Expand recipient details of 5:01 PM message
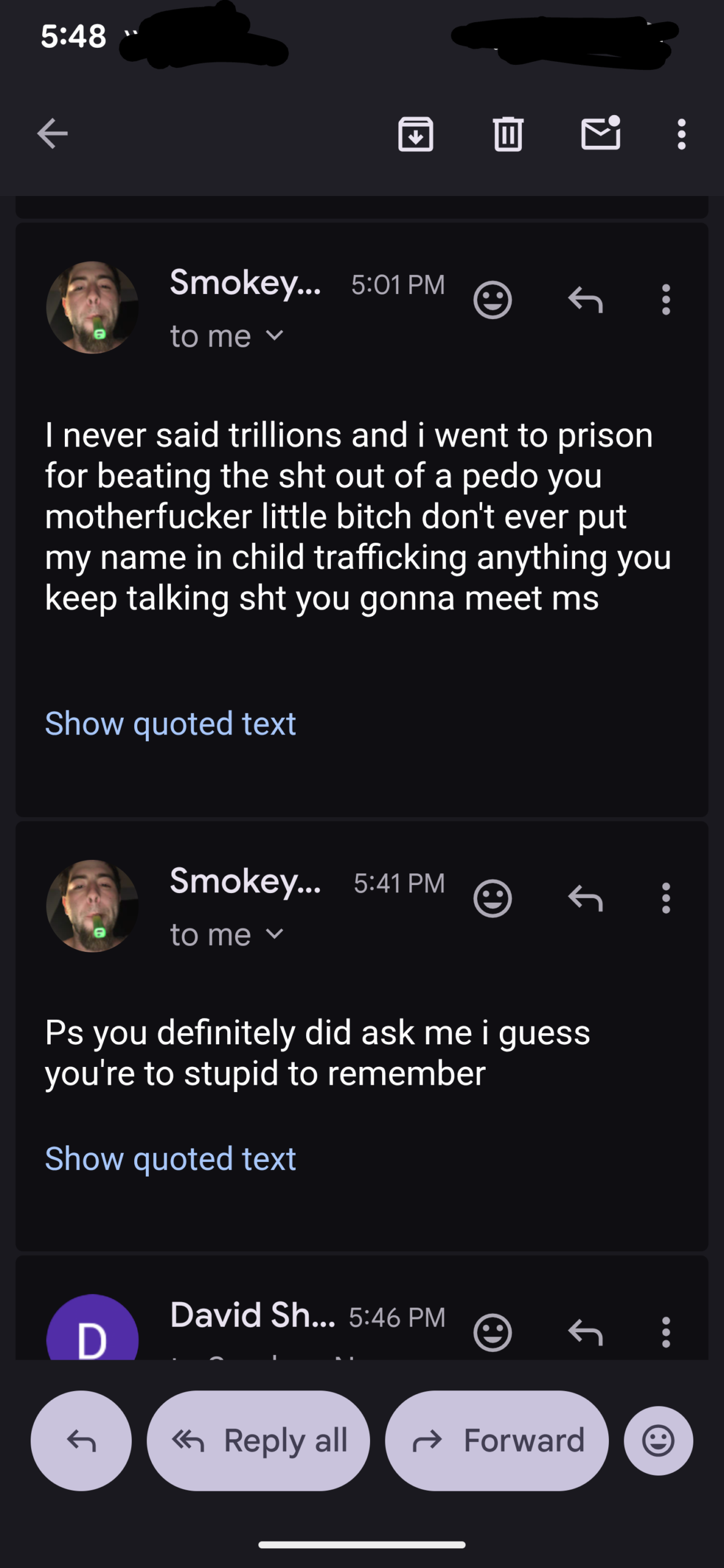724x1568 pixels. point(275,336)
